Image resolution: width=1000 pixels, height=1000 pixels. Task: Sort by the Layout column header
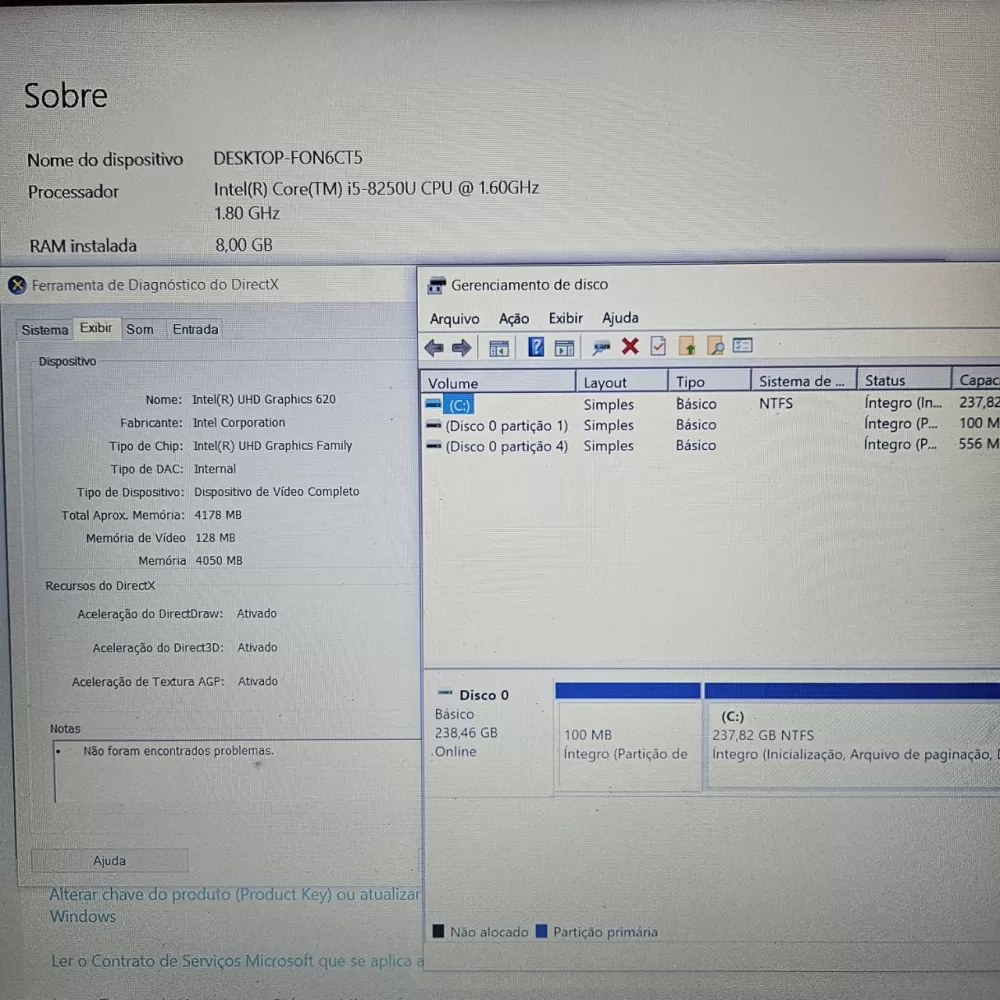(x=621, y=382)
